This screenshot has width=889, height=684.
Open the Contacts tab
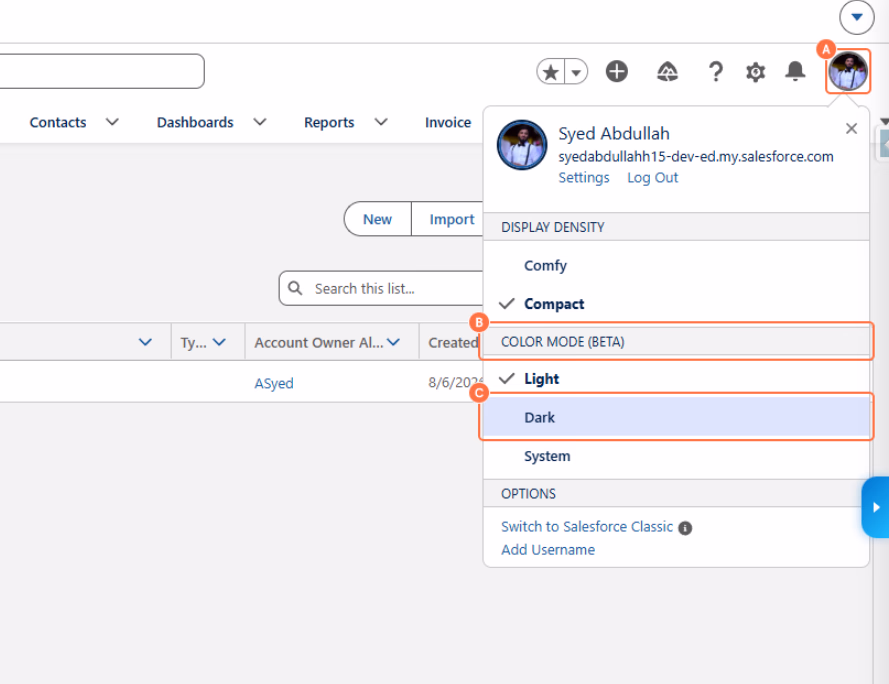tap(58, 123)
